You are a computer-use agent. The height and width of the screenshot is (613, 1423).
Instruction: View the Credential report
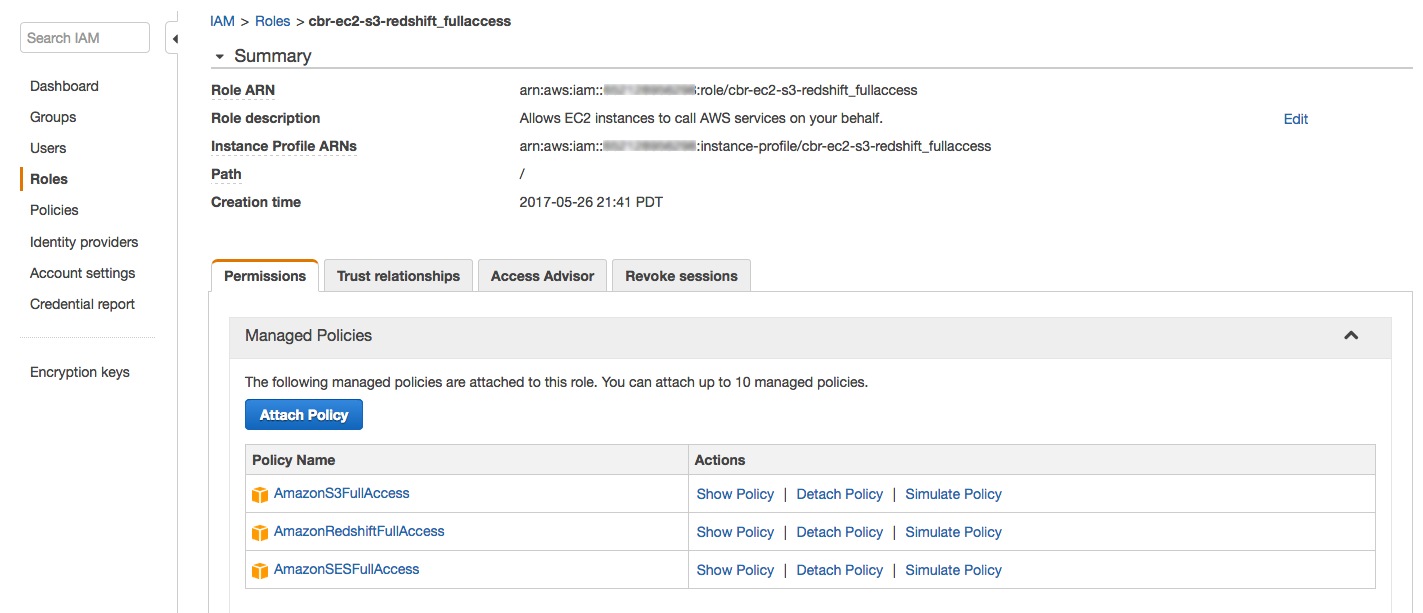pyautogui.click(x=82, y=304)
